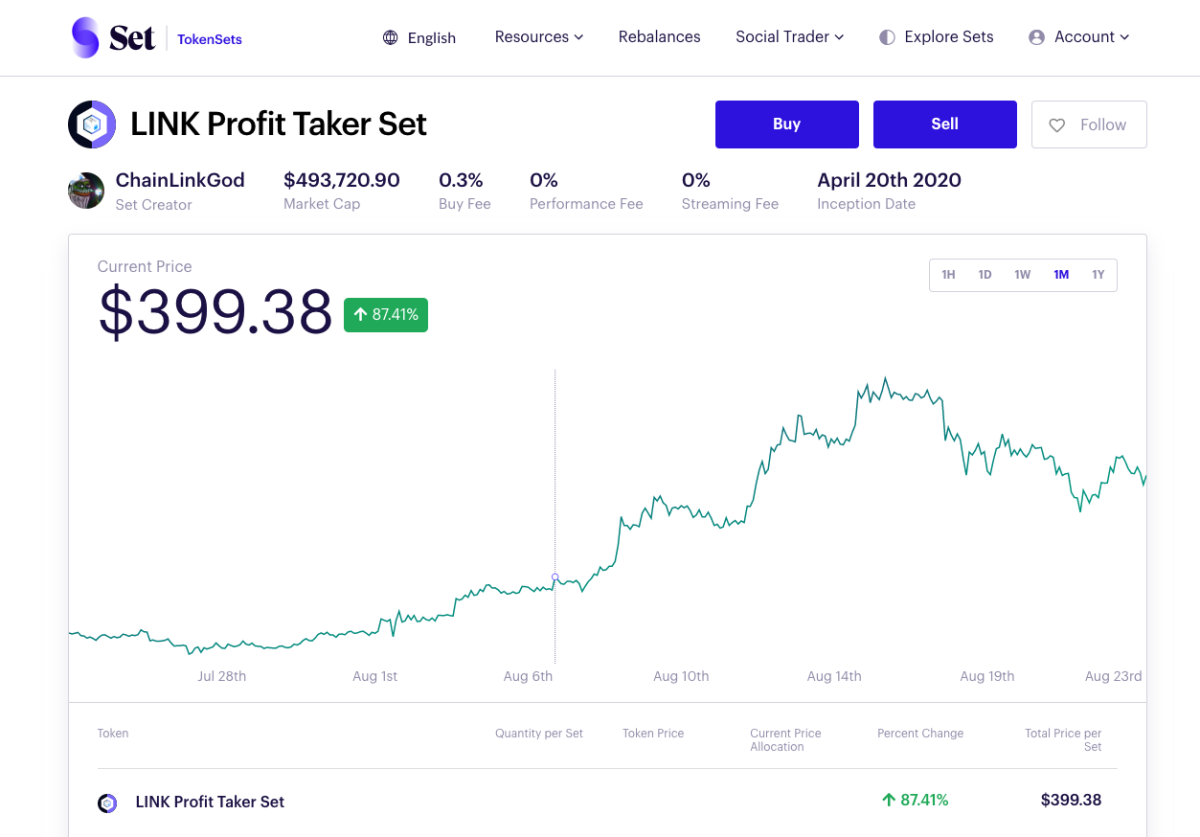Open the TokenSets home link

209,39
